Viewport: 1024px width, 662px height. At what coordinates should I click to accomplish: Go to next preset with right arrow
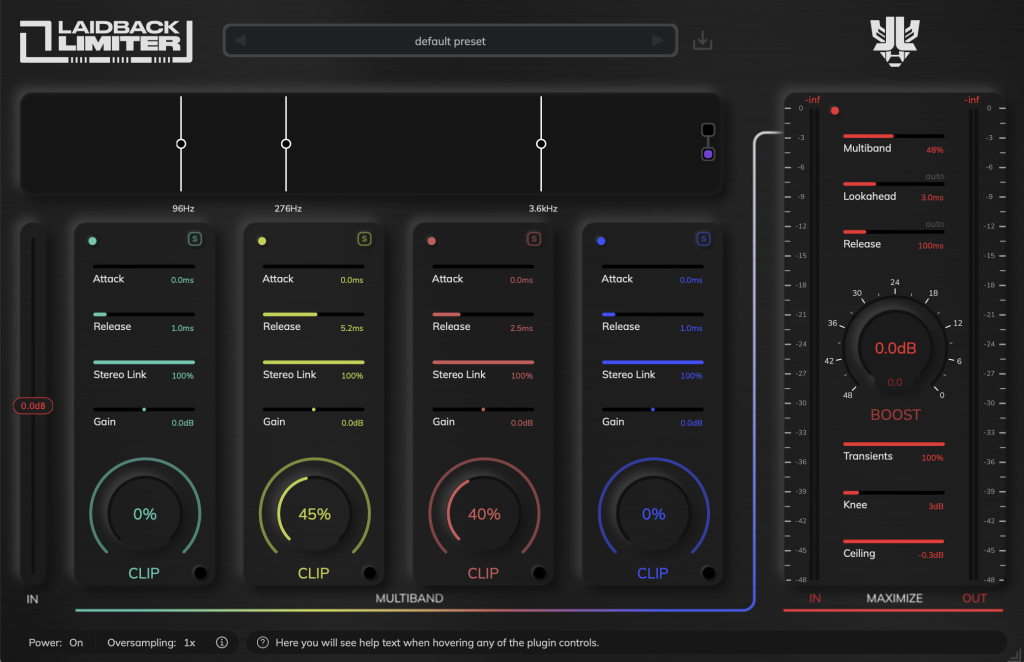[x=657, y=41]
